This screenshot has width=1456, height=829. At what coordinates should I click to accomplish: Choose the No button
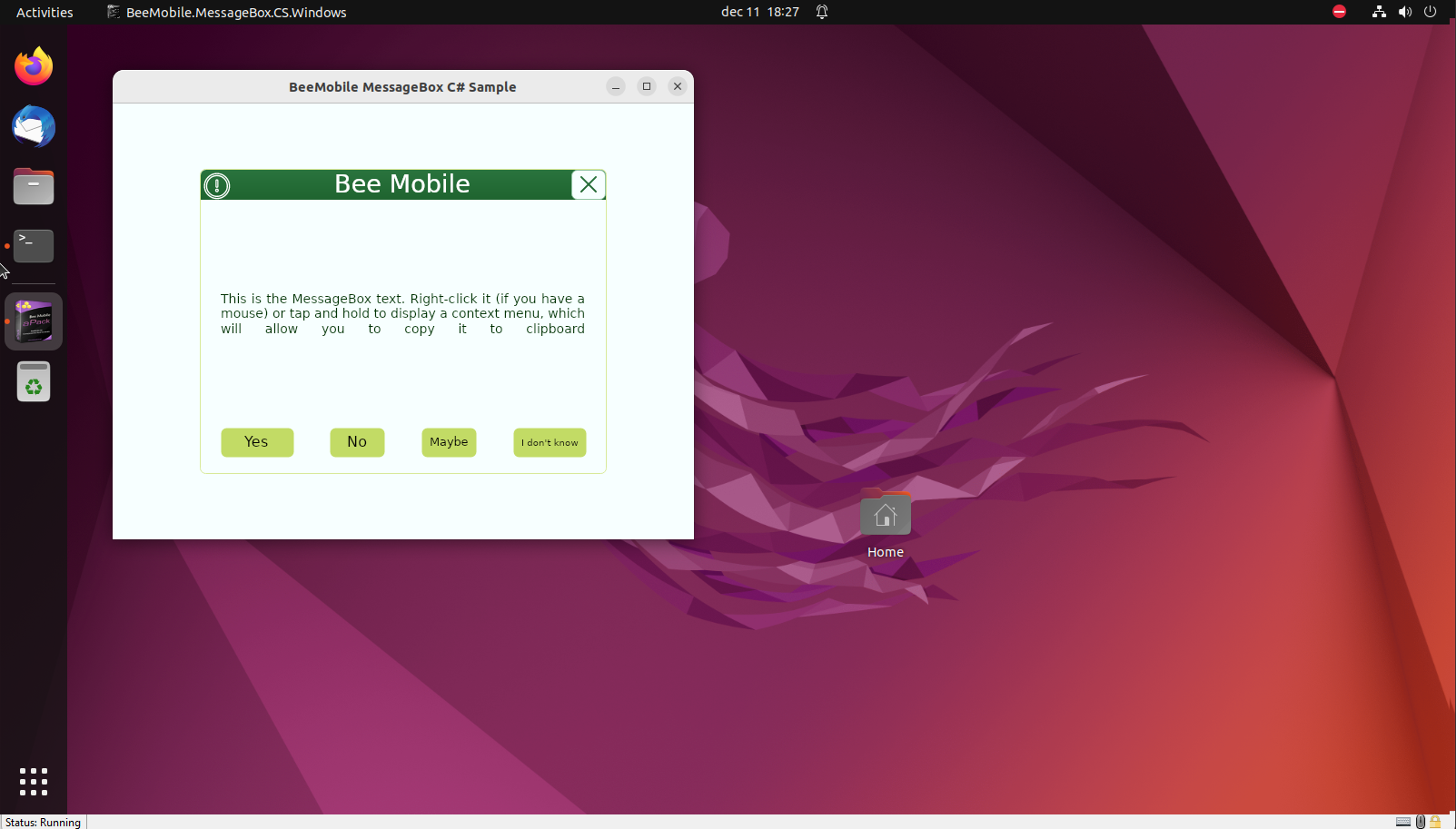pyautogui.click(x=357, y=442)
